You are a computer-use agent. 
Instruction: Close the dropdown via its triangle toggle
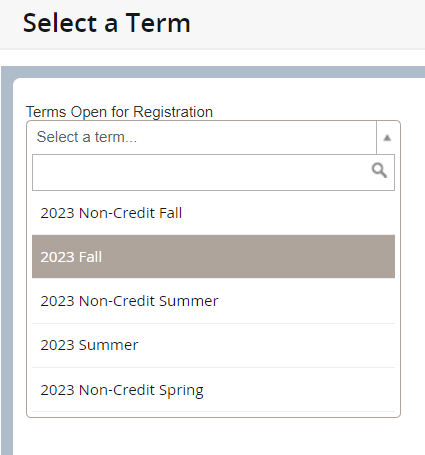tap(387, 138)
